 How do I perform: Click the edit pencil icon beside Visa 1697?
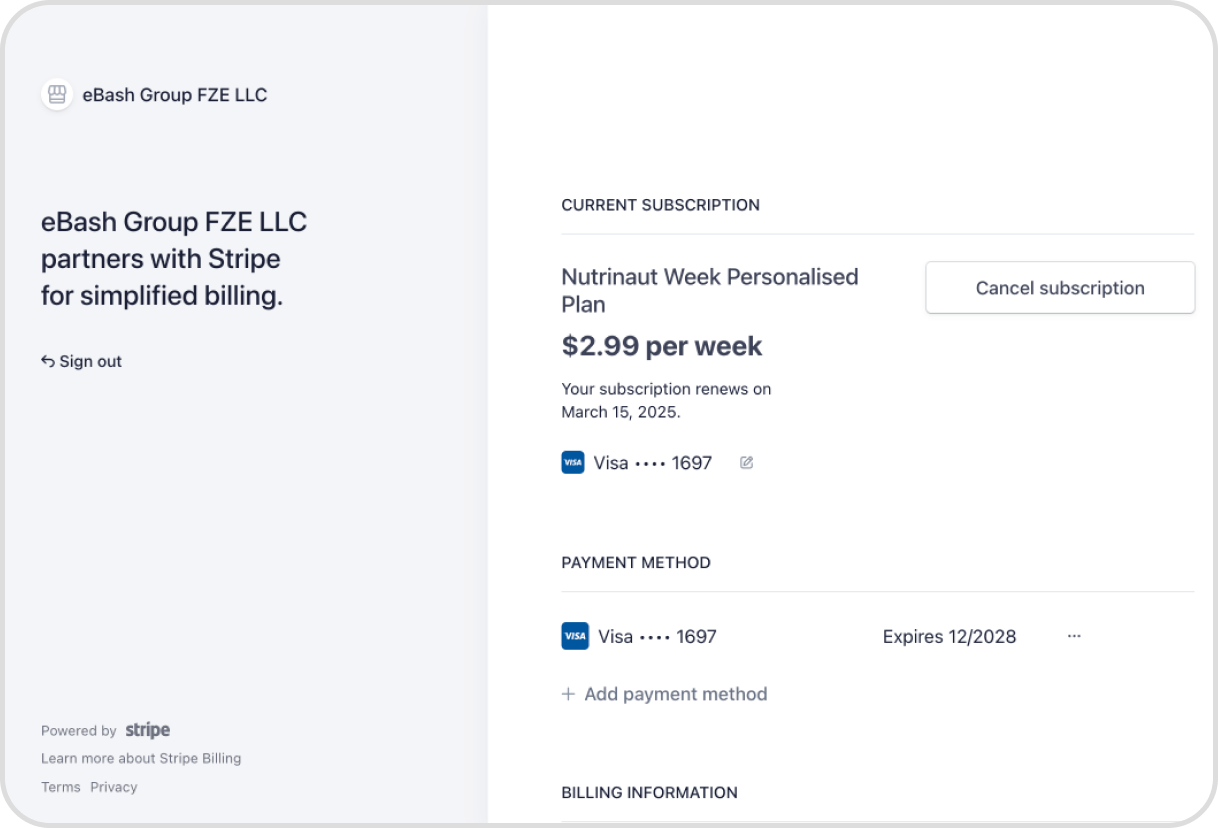746,463
